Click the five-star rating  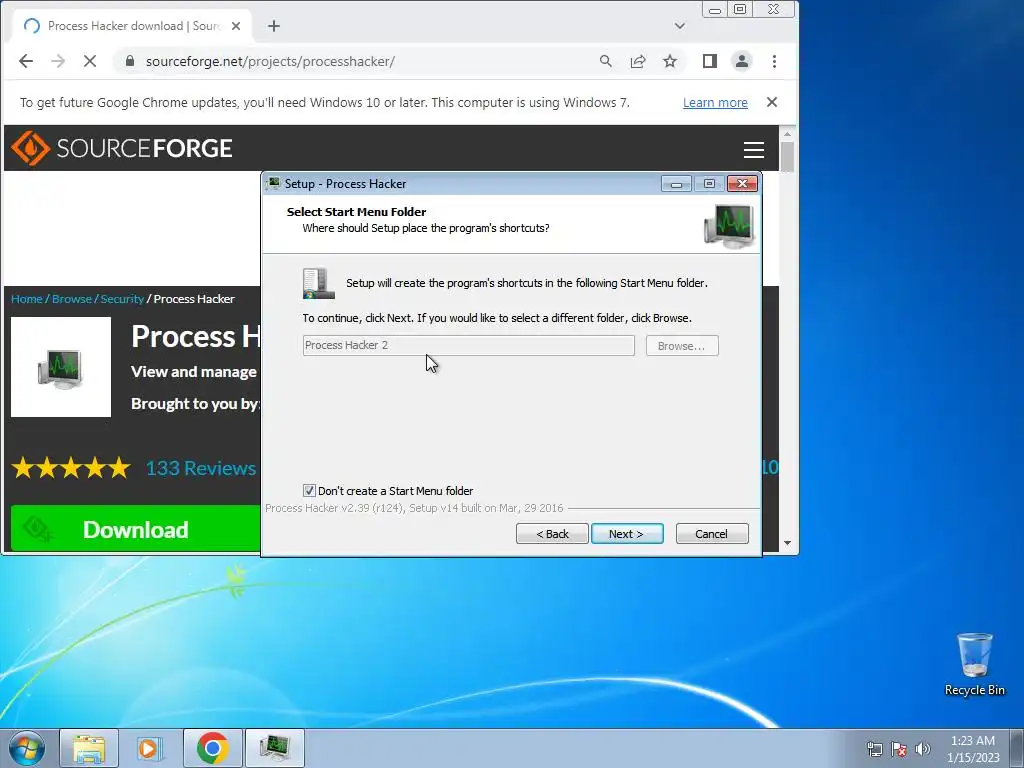pyautogui.click(x=71, y=468)
